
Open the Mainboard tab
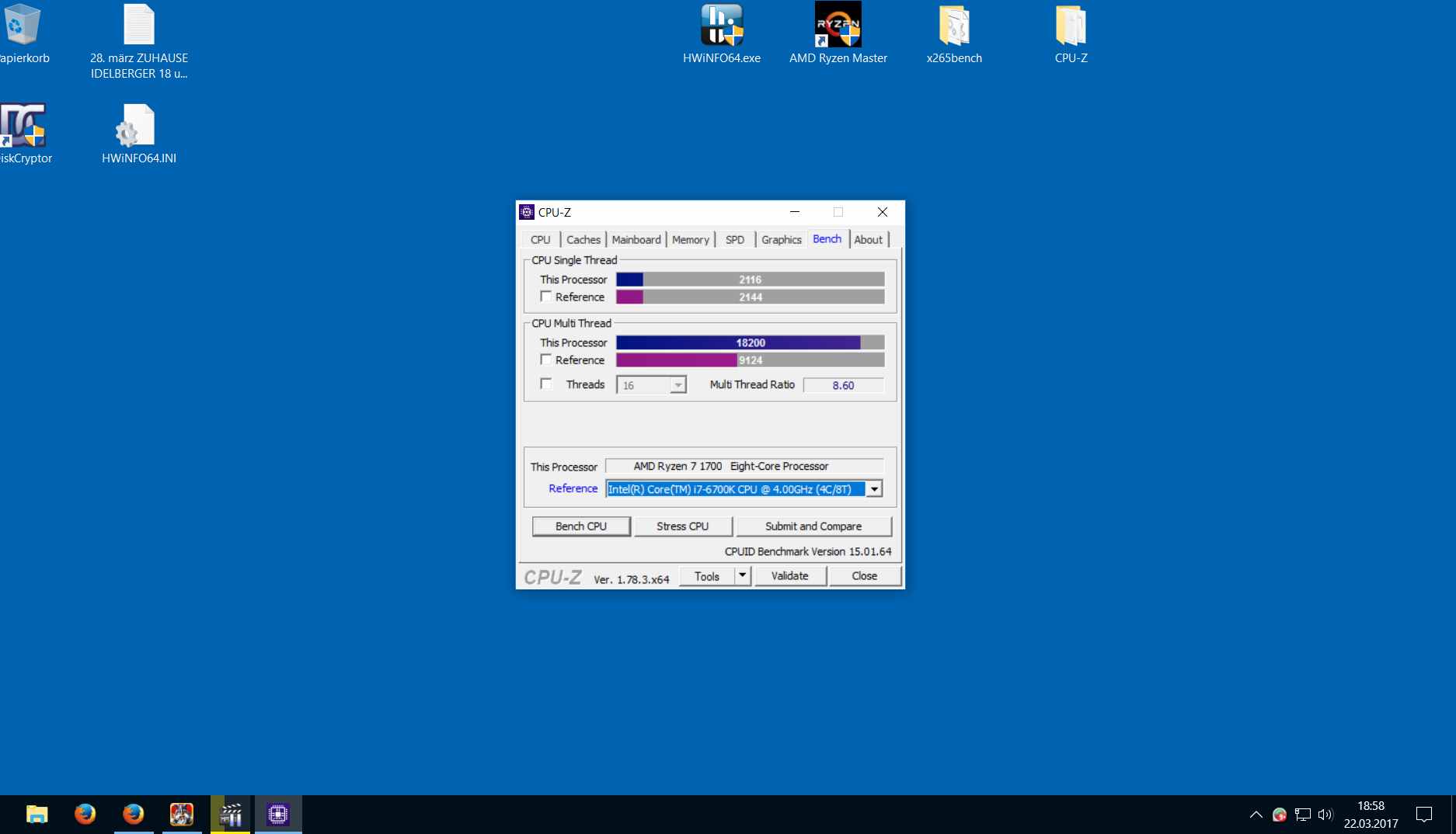coord(636,240)
